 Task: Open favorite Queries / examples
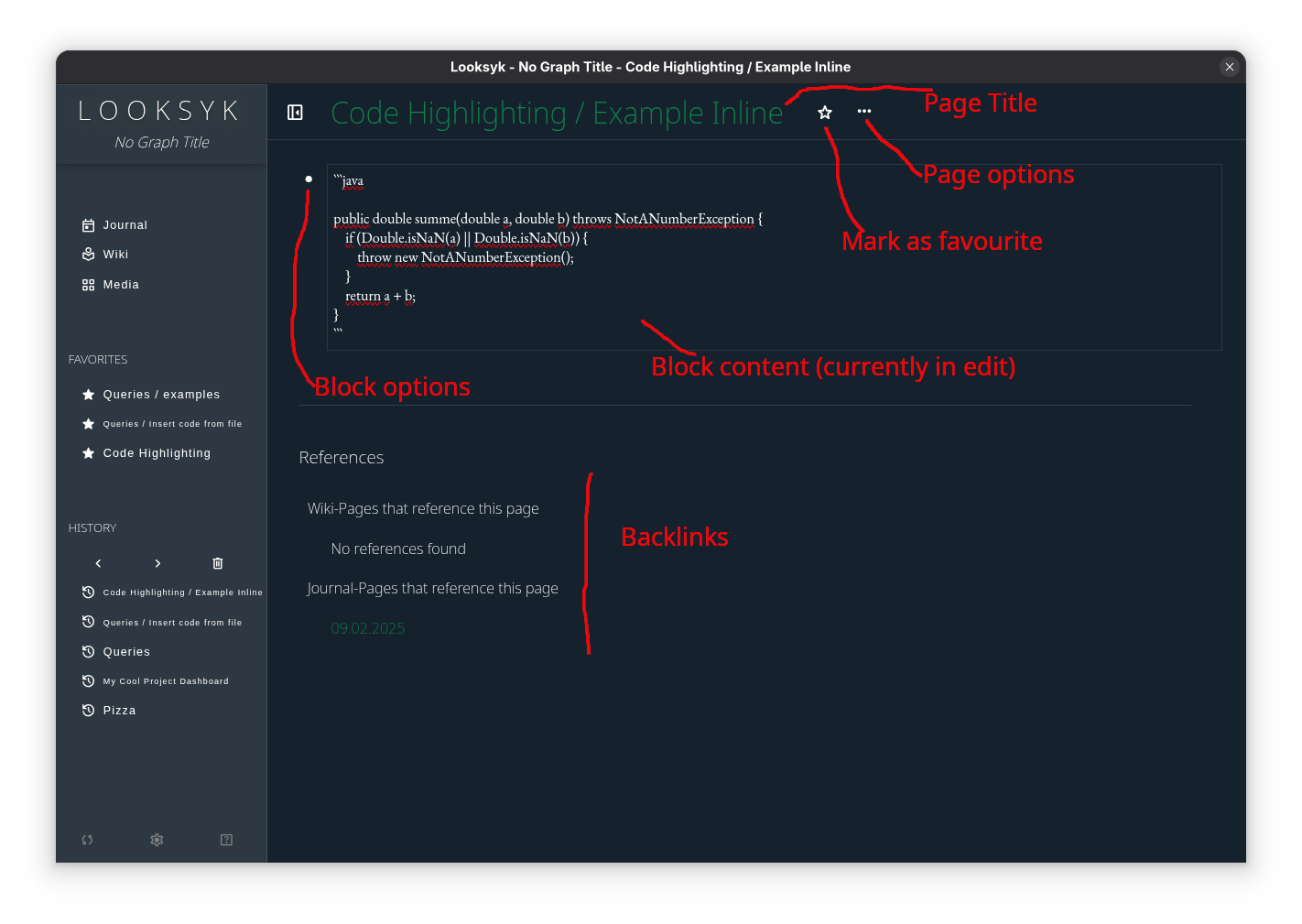[161, 395]
